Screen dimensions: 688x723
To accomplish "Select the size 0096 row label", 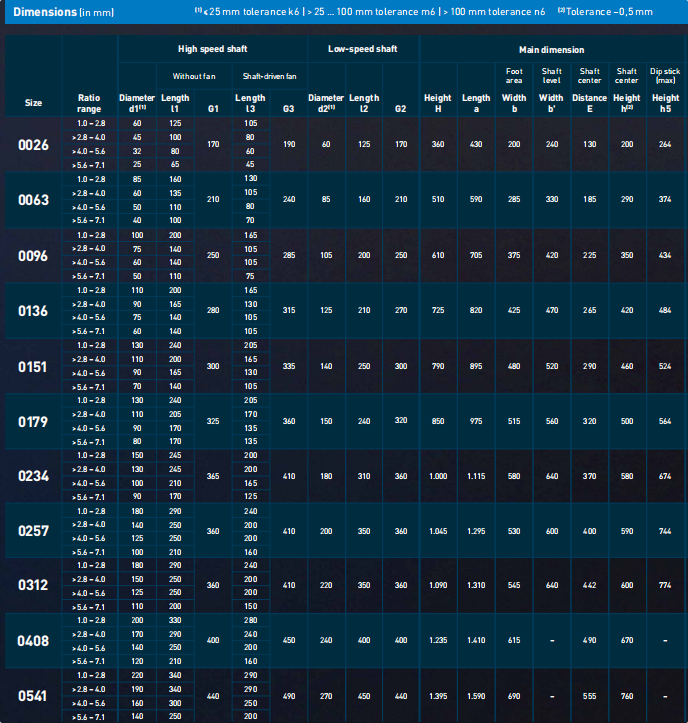I will coord(33,255).
